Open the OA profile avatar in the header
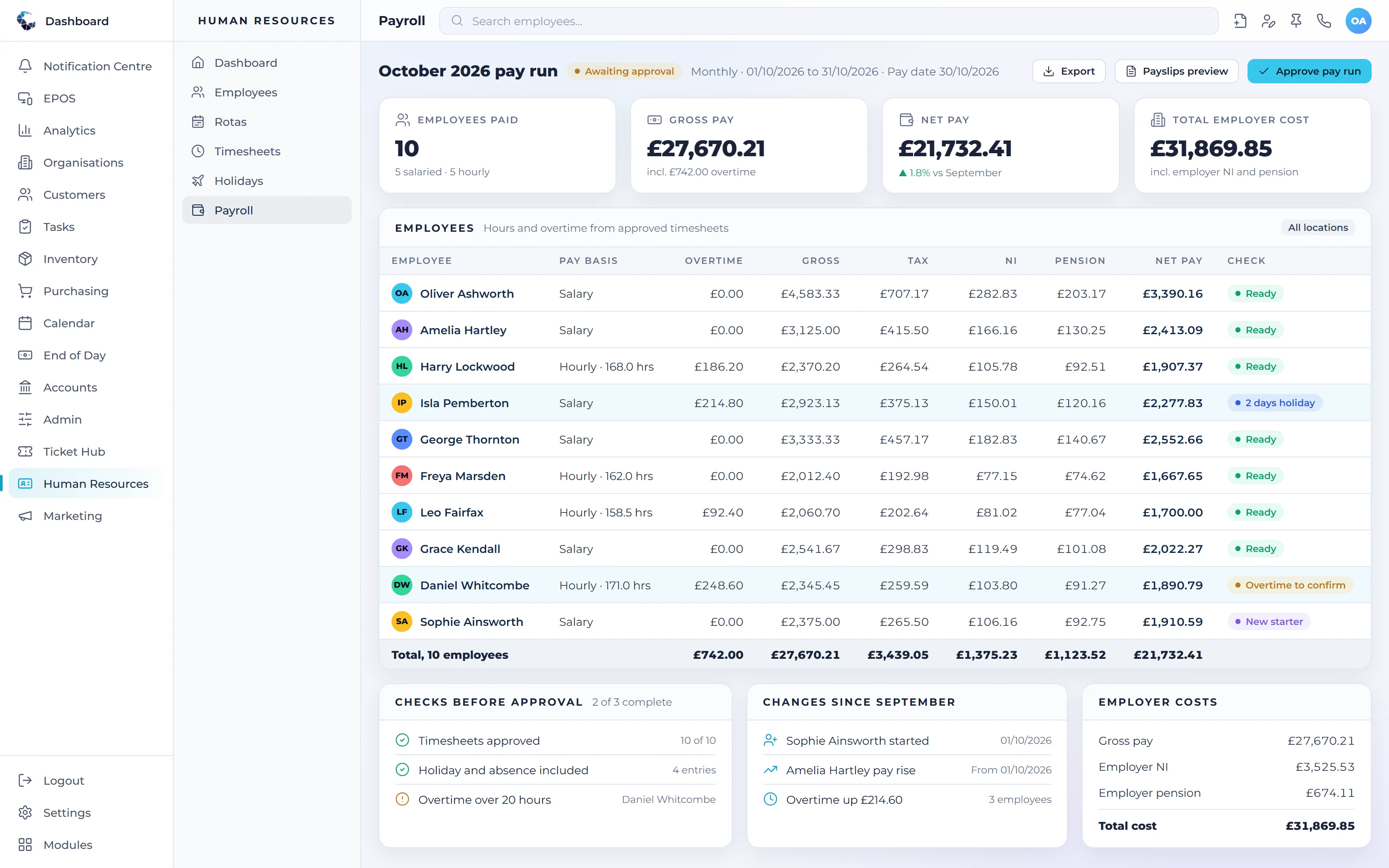 pos(1358,21)
